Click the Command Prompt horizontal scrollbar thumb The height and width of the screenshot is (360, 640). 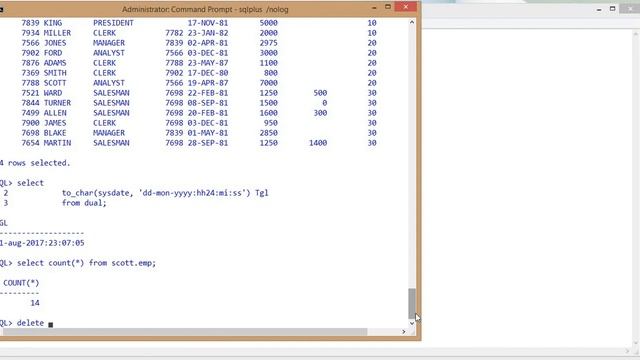pyautogui.click(x=184, y=332)
